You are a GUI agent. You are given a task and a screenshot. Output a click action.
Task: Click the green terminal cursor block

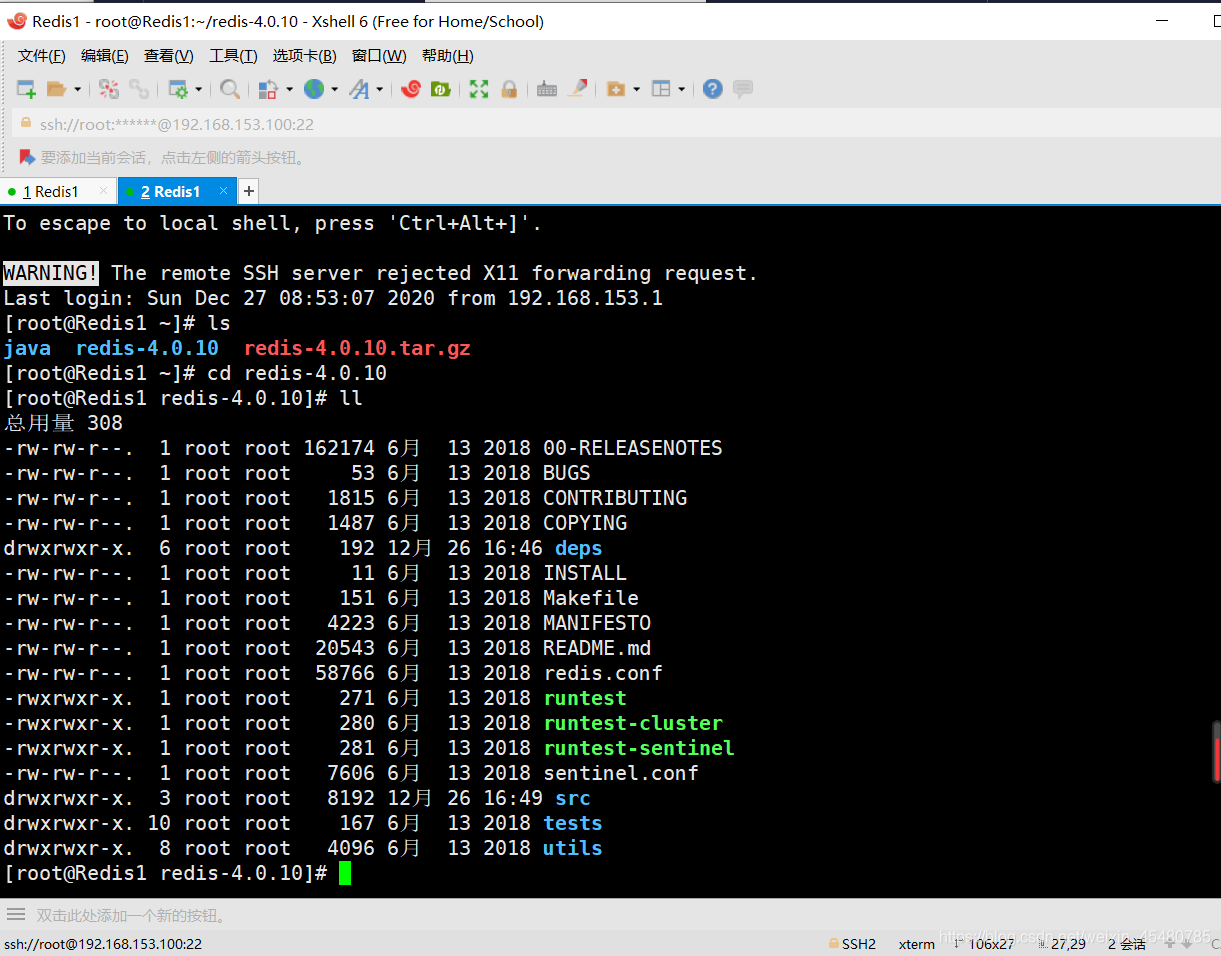tap(345, 873)
